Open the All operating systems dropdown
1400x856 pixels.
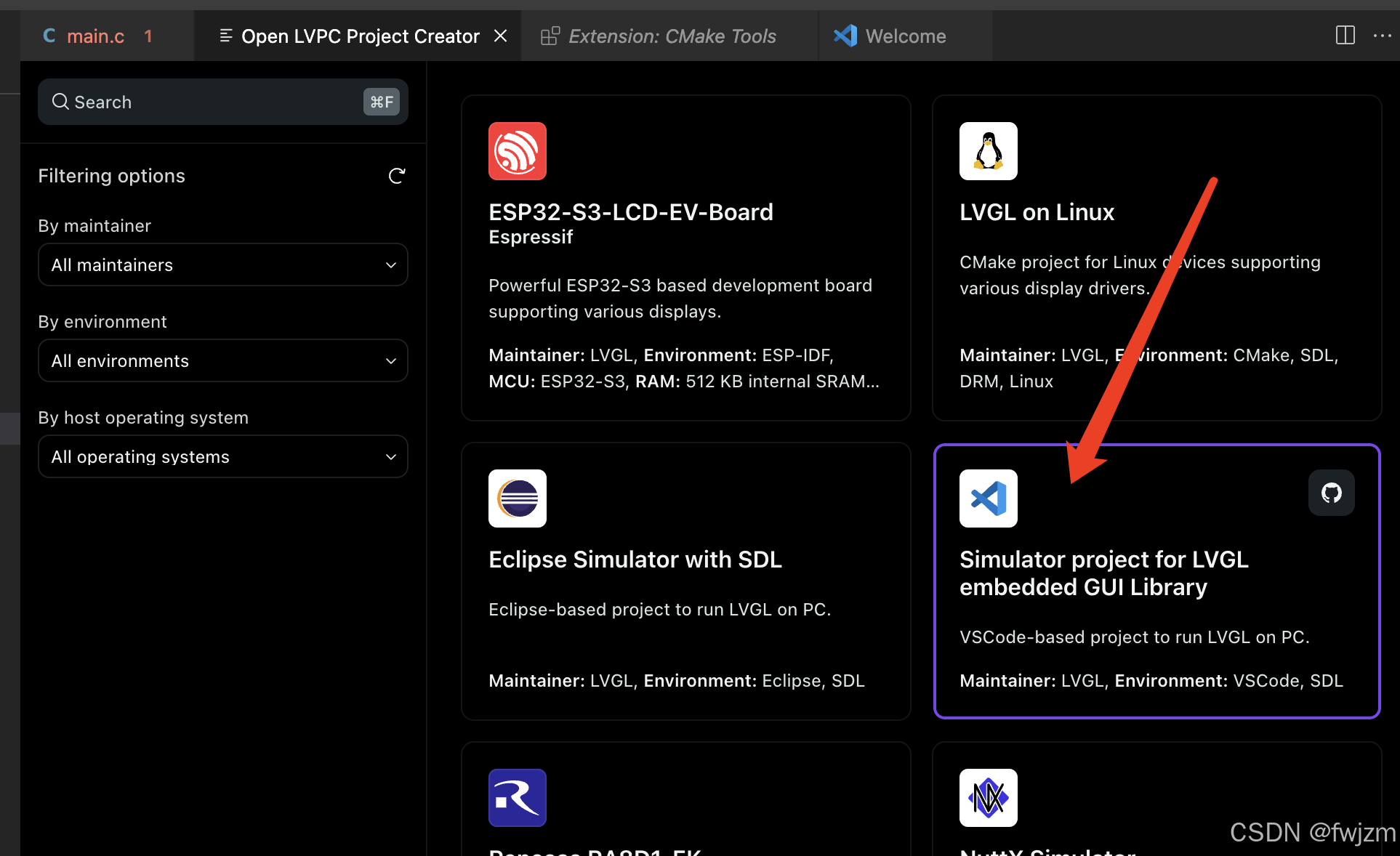point(223,456)
